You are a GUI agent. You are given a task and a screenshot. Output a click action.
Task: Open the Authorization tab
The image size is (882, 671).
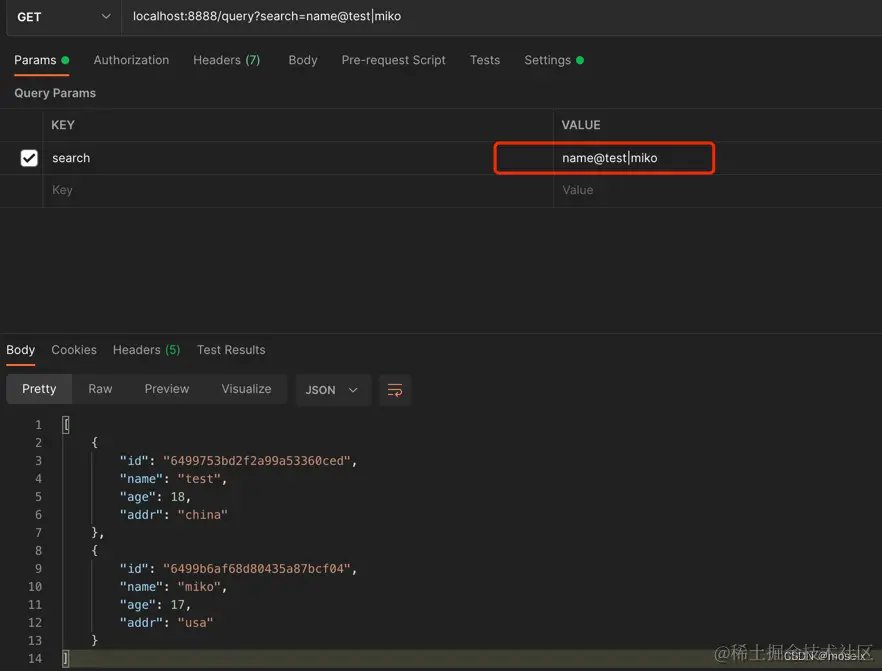click(x=131, y=60)
